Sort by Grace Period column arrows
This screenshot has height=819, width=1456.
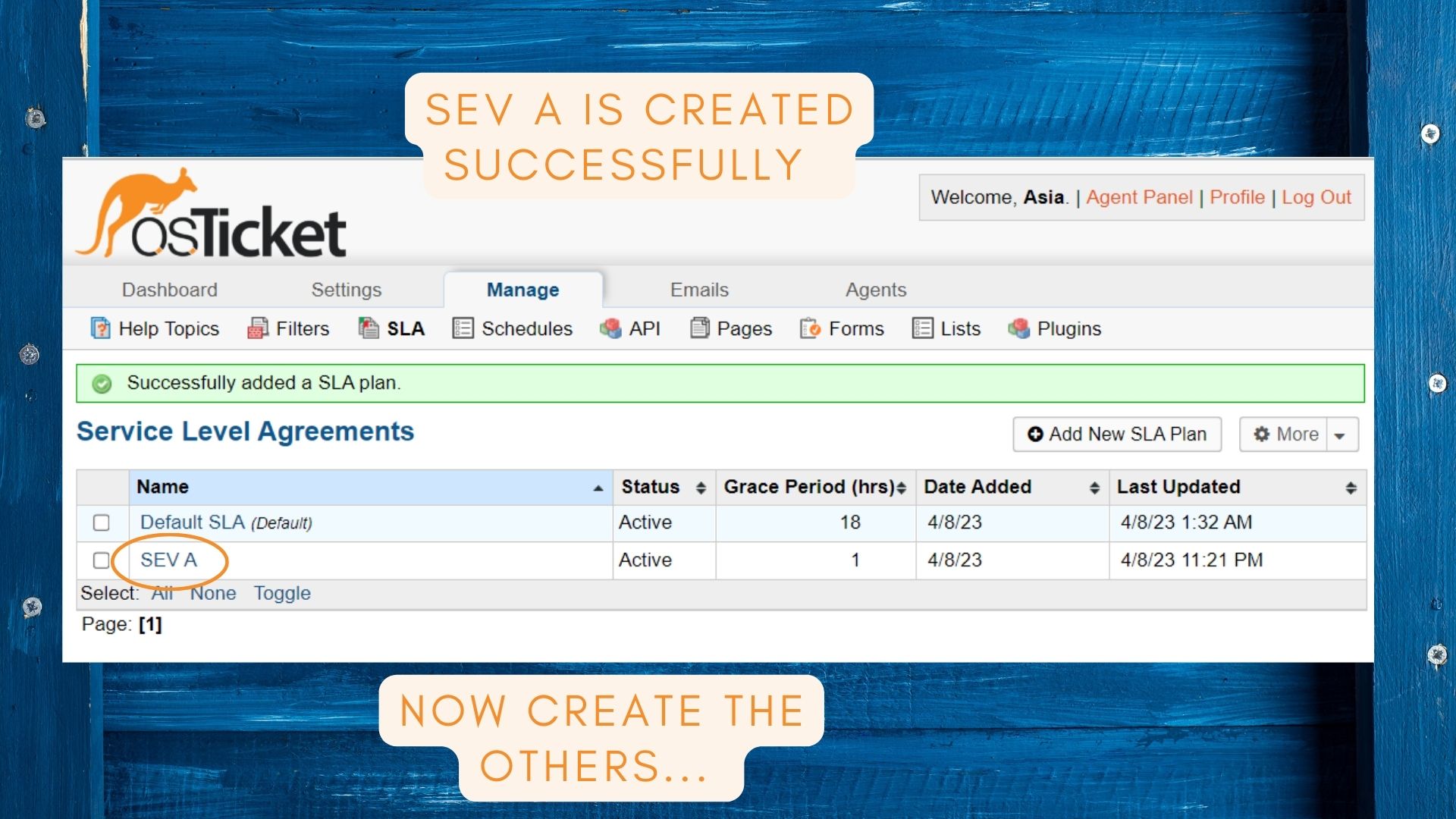tap(901, 488)
